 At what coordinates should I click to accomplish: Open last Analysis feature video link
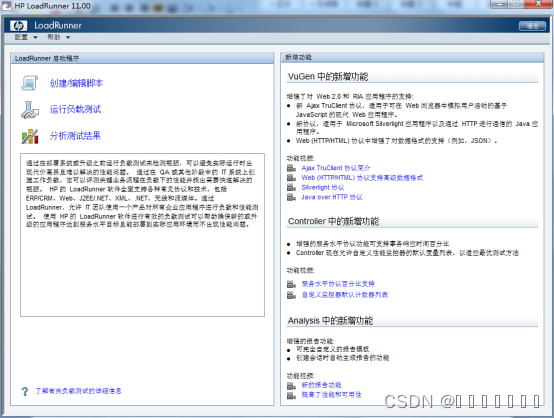point(331,395)
